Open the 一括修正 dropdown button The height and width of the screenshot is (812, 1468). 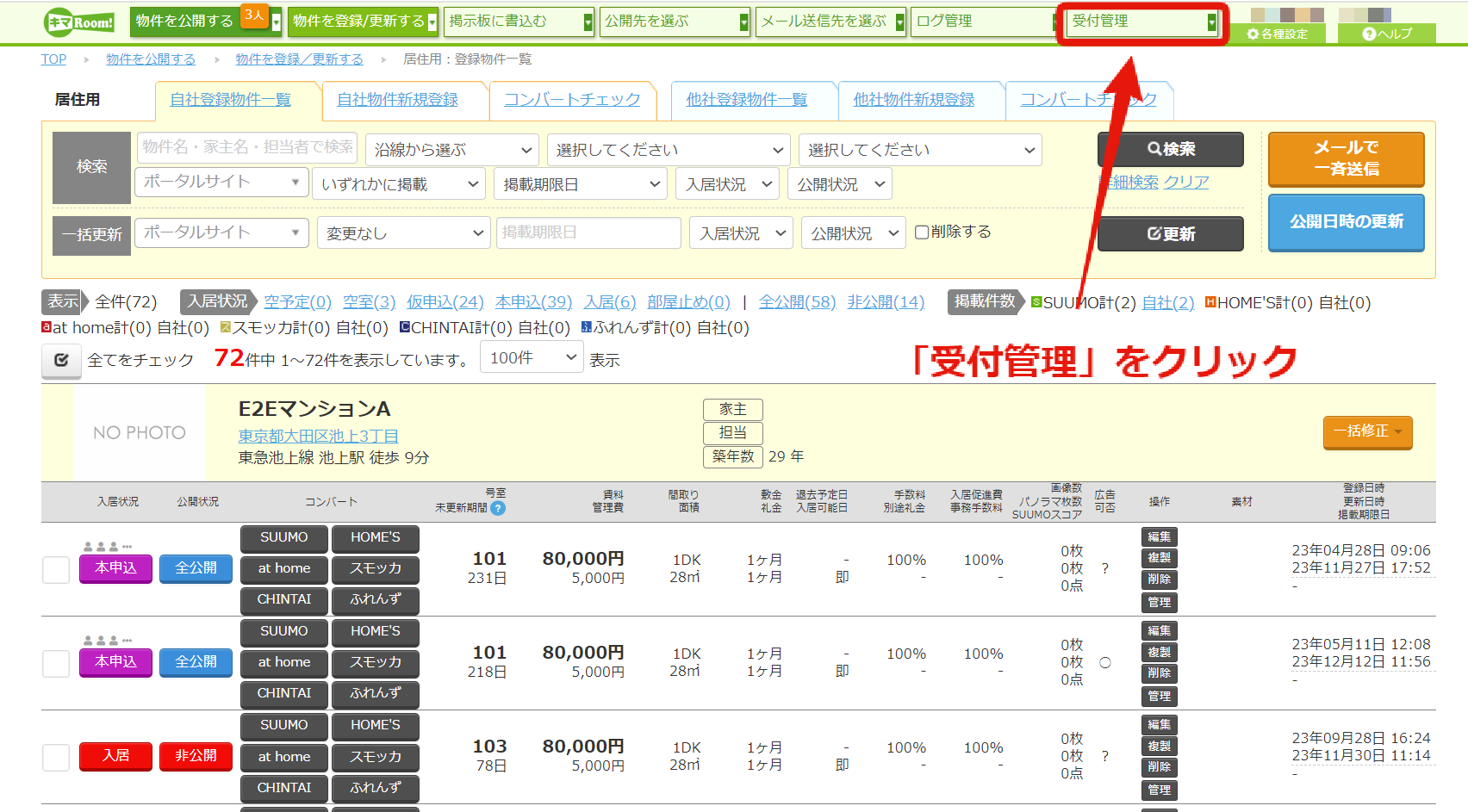[1367, 431]
